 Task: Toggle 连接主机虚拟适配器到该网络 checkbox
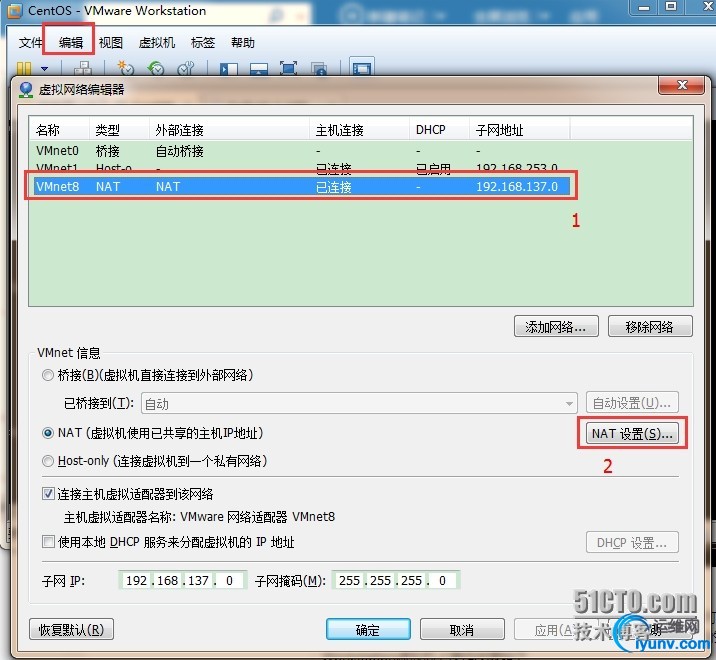coord(48,494)
